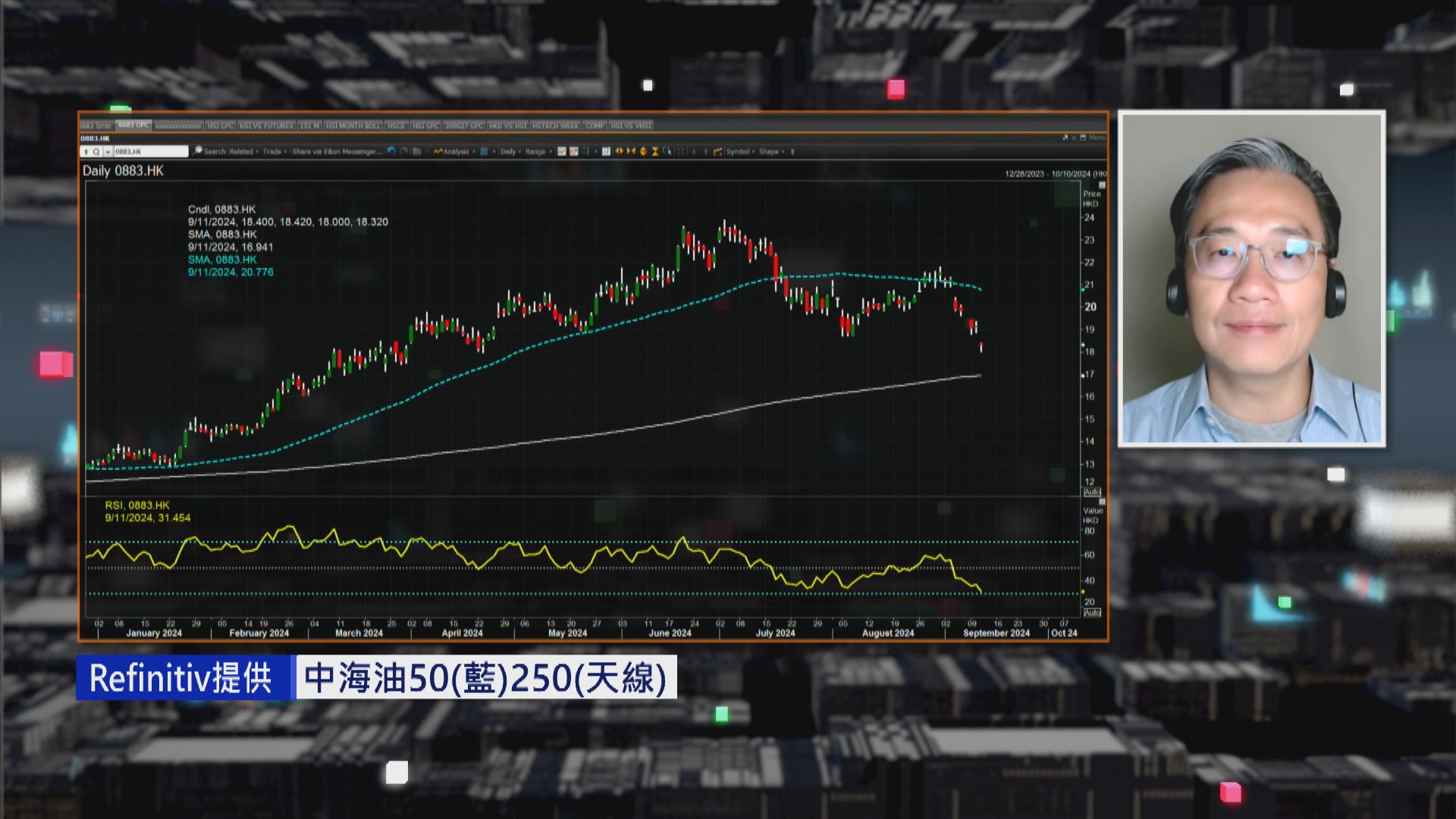Click the redo arrow icon

click(404, 151)
